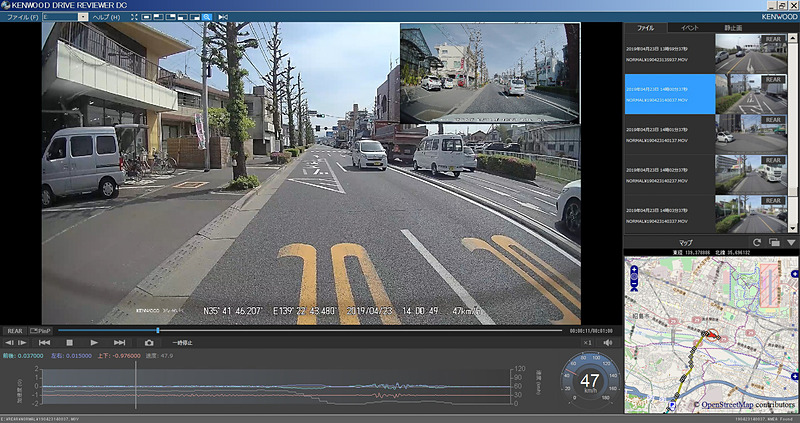800x423 pixels.
Task: Click the main front camera video
Action: coord(311,173)
